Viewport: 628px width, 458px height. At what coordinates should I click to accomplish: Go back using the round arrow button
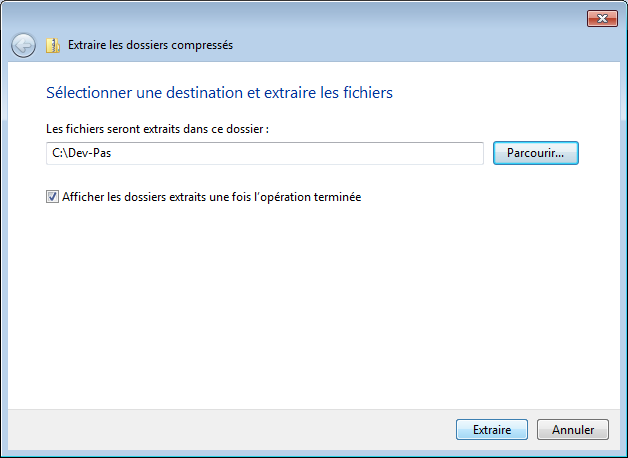click(x=23, y=45)
